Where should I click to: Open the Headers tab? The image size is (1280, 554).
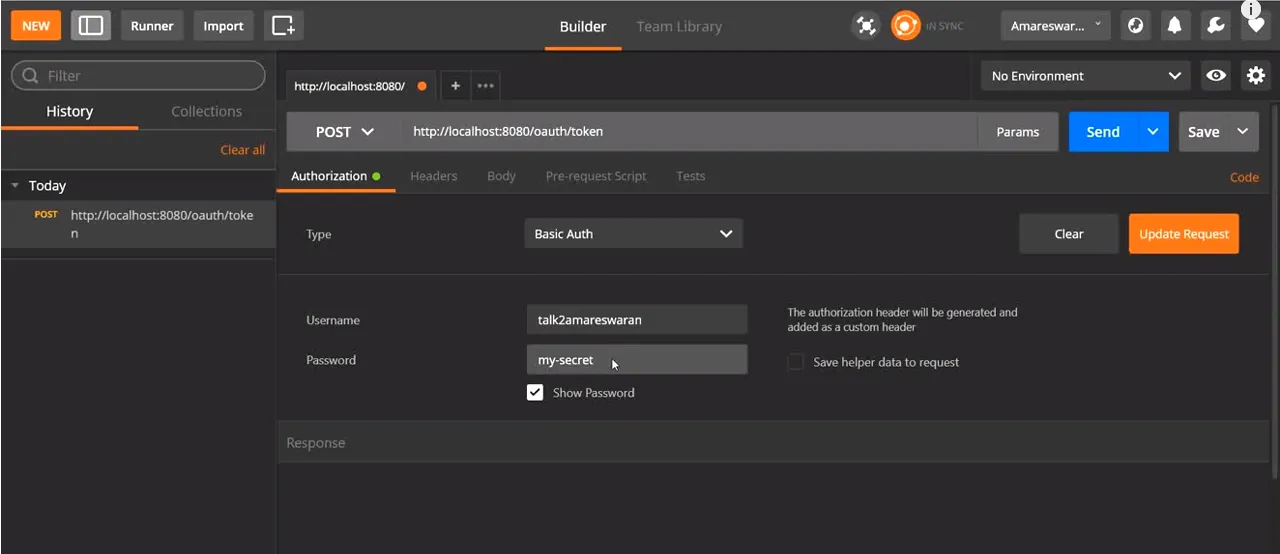(434, 176)
